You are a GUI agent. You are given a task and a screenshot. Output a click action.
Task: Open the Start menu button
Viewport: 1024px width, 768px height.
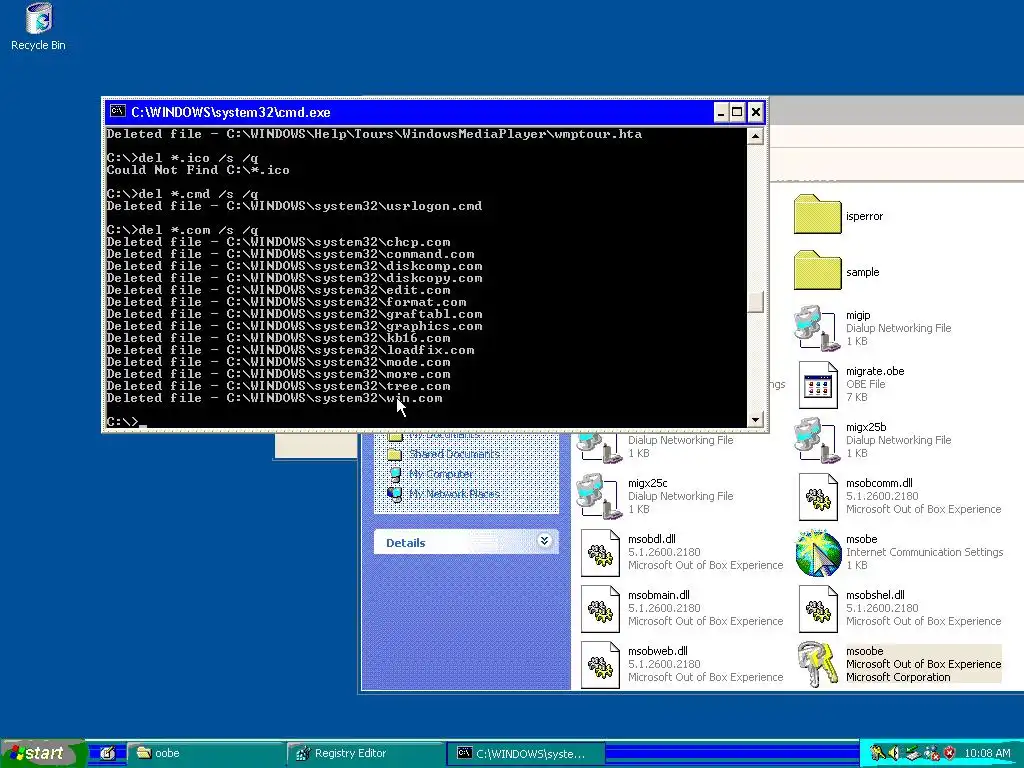[42, 753]
